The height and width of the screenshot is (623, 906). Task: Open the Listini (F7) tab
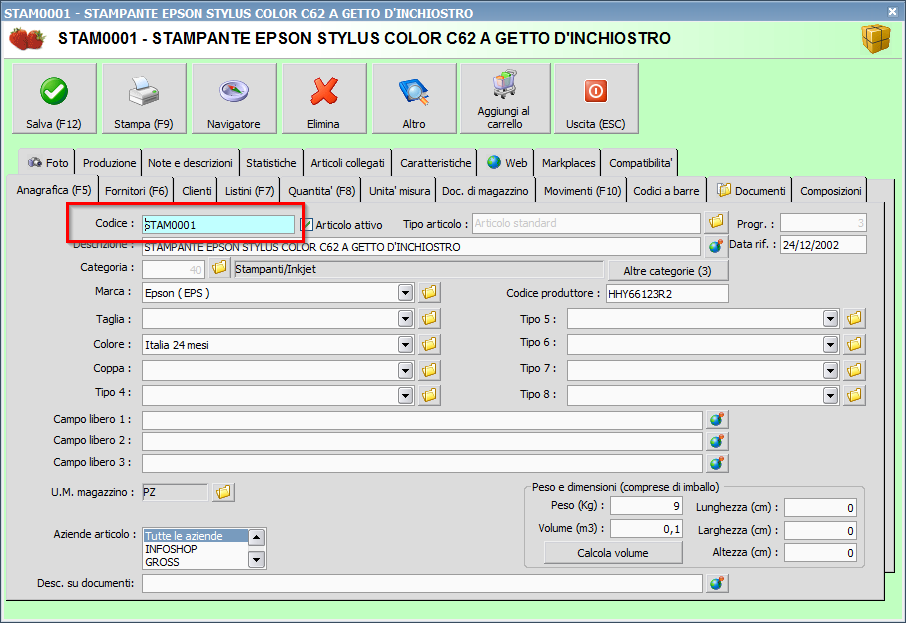[x=250, y=191]
